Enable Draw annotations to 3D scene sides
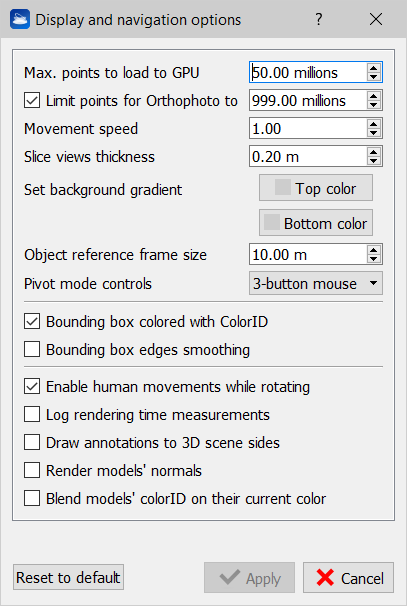The image size is (407, 606). point(32,443)
